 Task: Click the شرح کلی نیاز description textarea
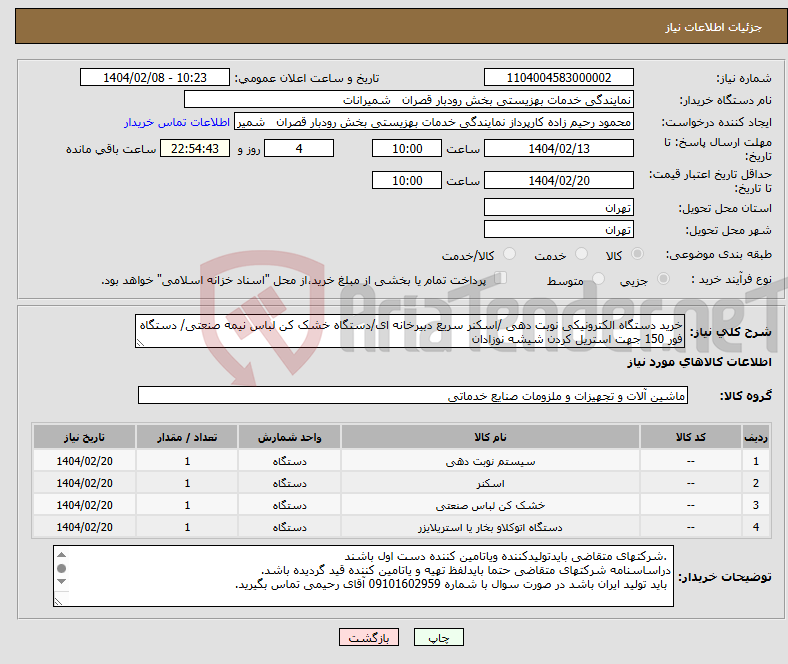click(410, 331)
